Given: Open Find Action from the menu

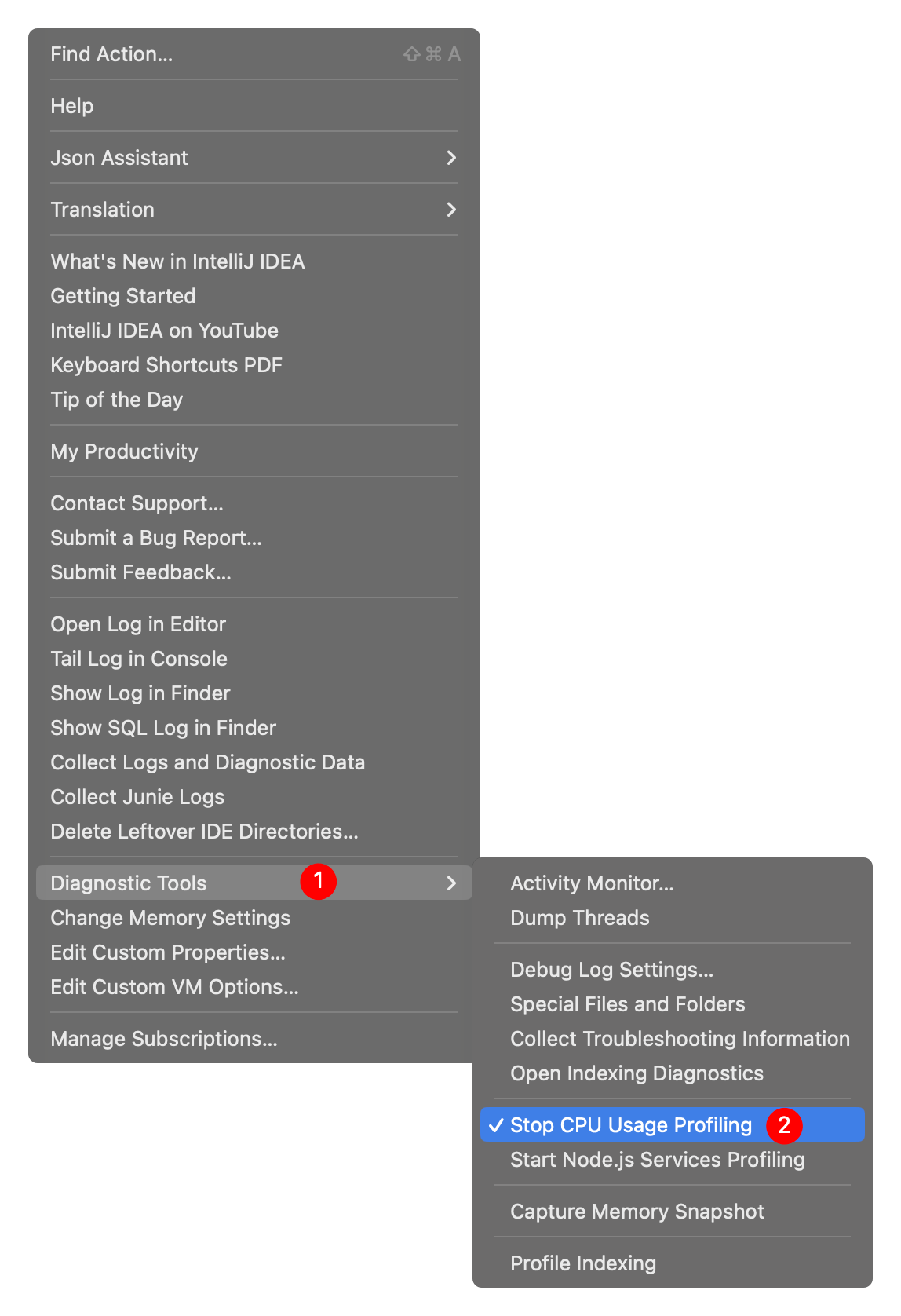Looking at the screenshot, I should 111,54.
